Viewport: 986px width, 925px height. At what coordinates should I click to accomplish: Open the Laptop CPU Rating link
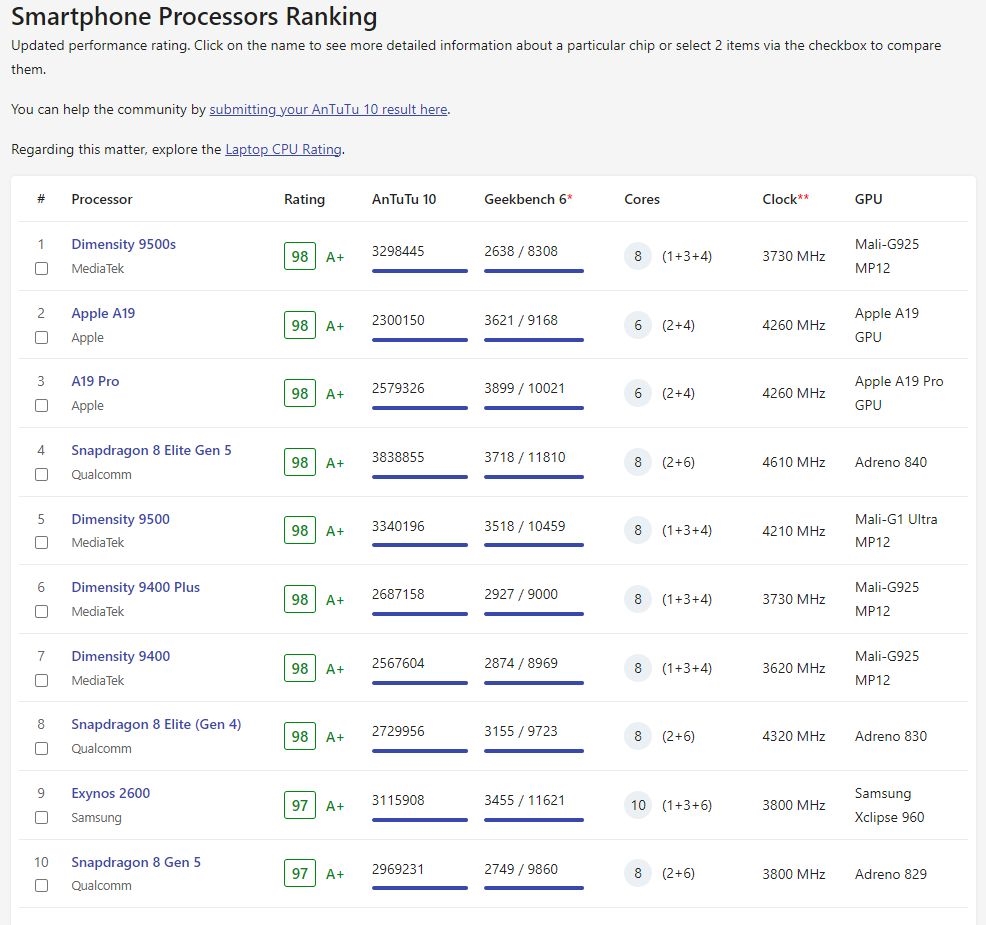pyautogui.click(x=283, y=149)
